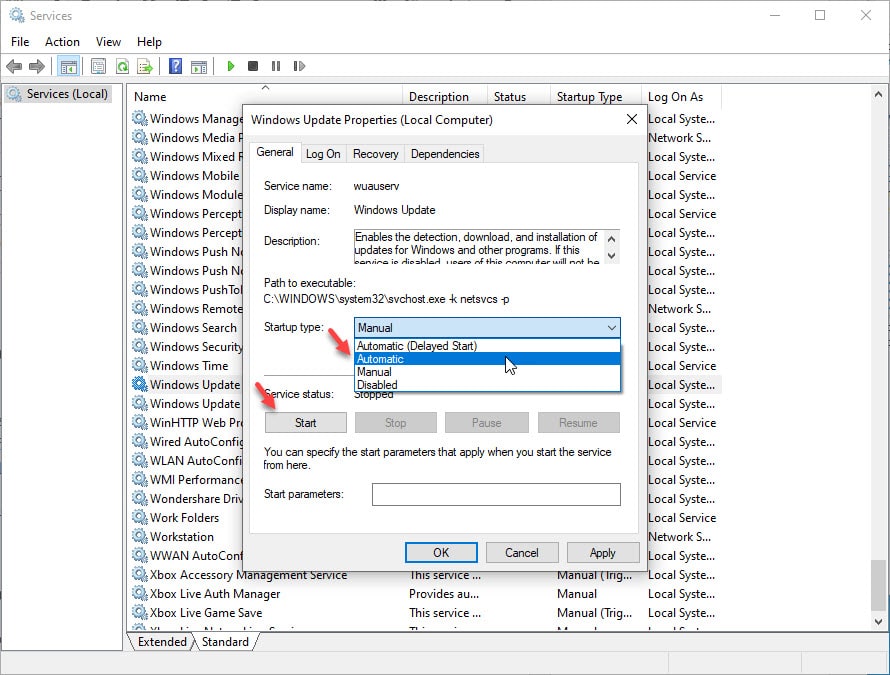
Task: Click the Show/Hide Action Pane icon
Action: (199, 66)
